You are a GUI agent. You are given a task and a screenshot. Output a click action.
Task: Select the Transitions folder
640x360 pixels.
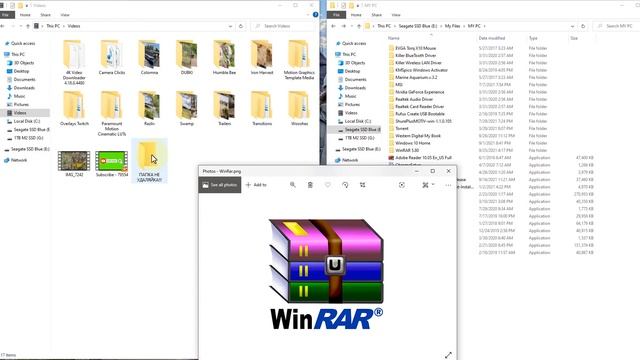point(262,109)
